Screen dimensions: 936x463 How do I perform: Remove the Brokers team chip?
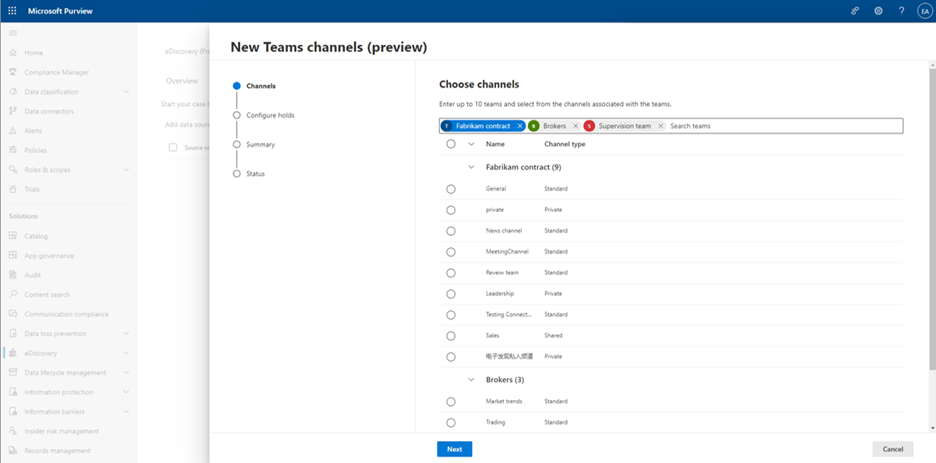point(575,126)
